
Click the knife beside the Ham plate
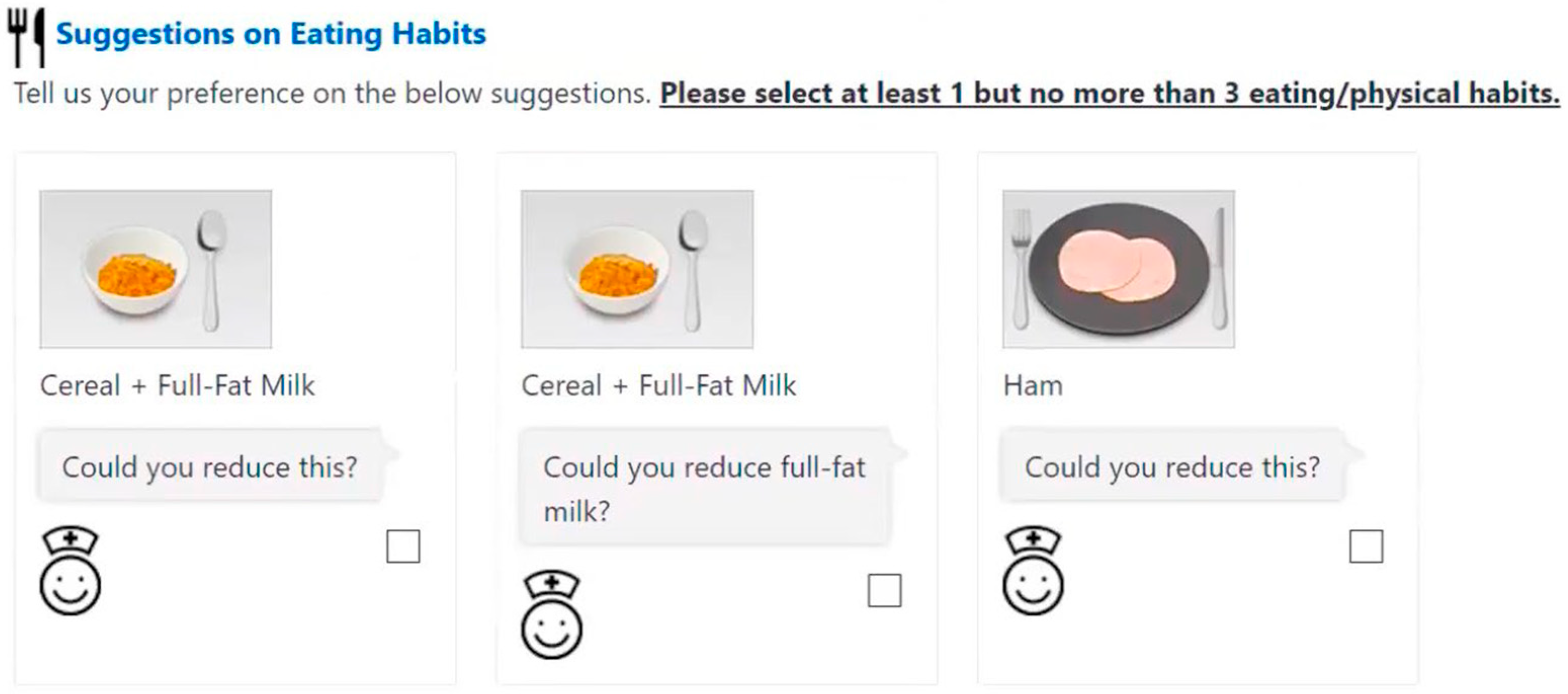click(1218, 268)
